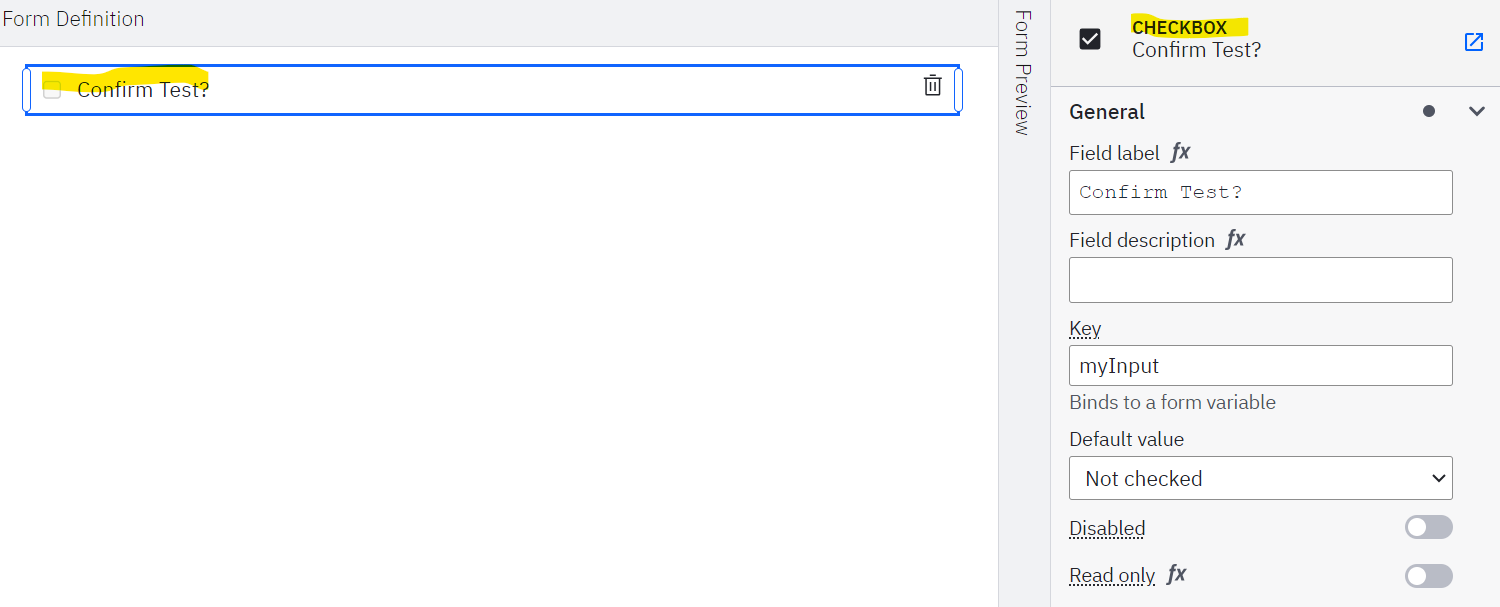
Task: Tick the Confirm Test? checkbox in the form
Action: coord(52,90)
